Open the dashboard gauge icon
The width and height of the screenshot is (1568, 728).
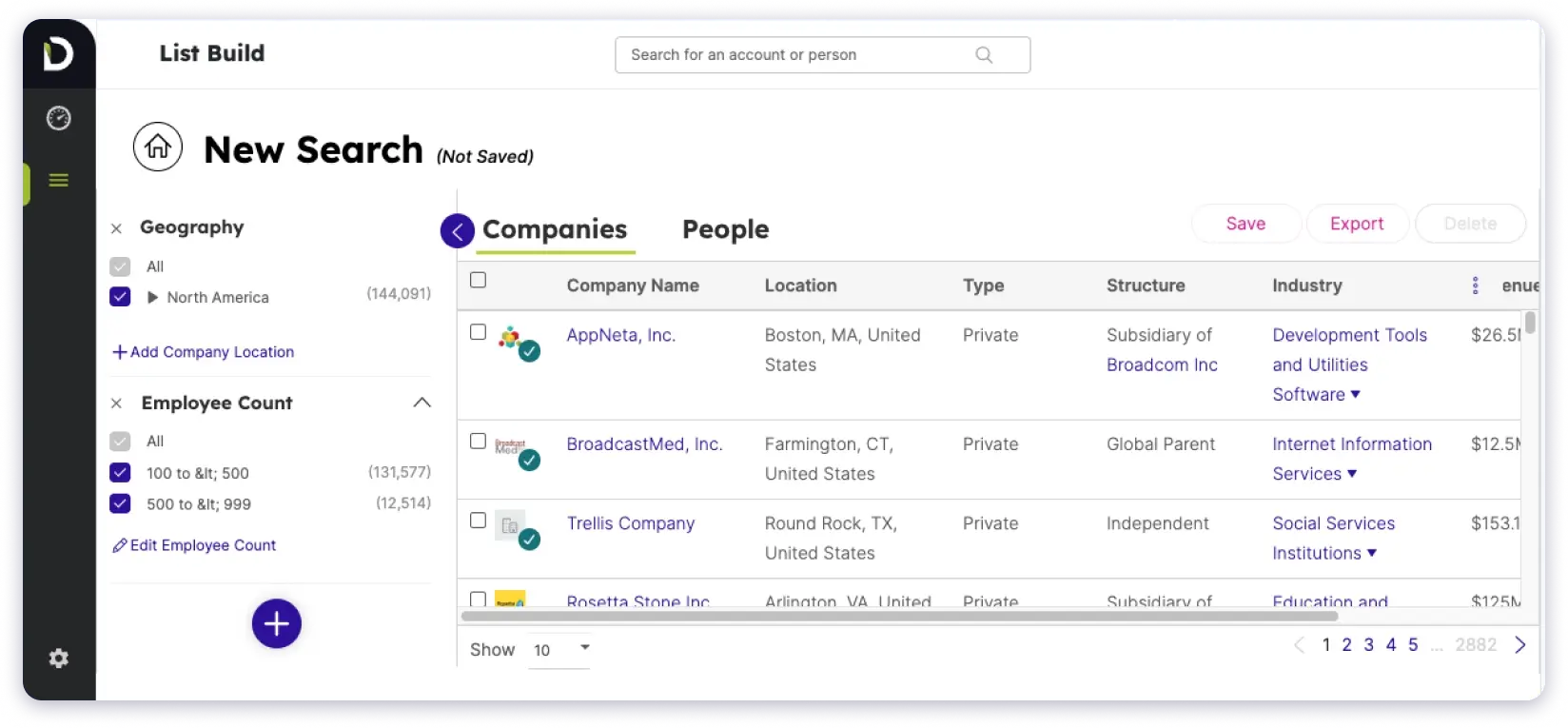click(x=59, y=118)
